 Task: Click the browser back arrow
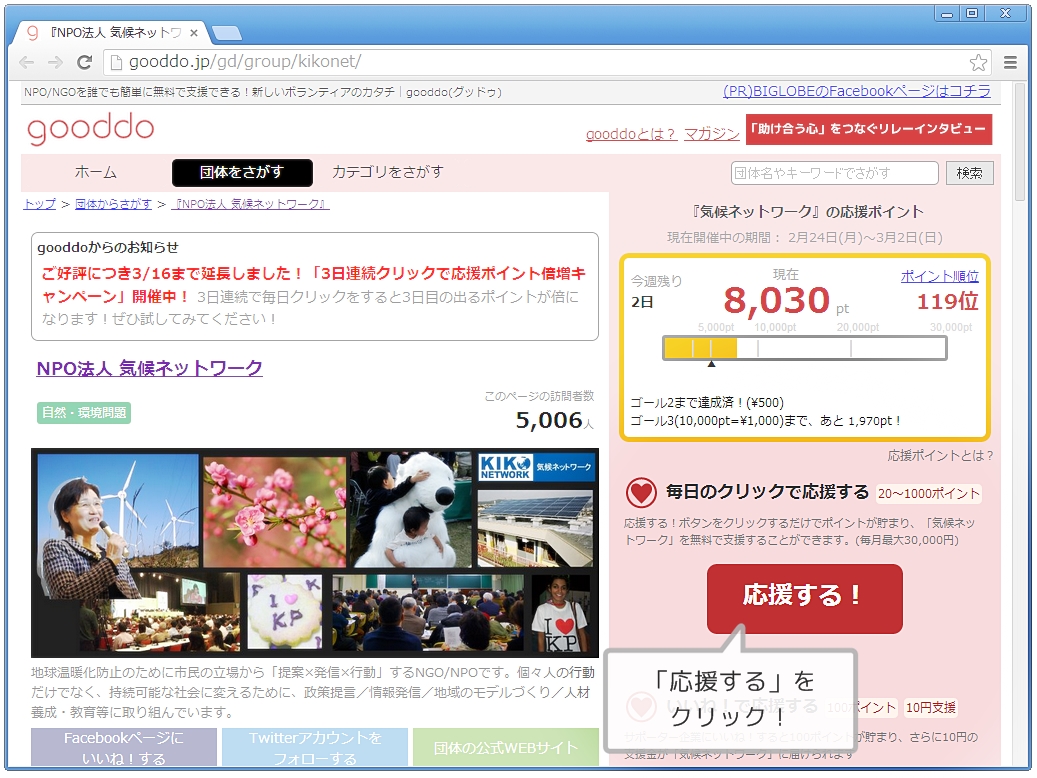pos(26,62)
